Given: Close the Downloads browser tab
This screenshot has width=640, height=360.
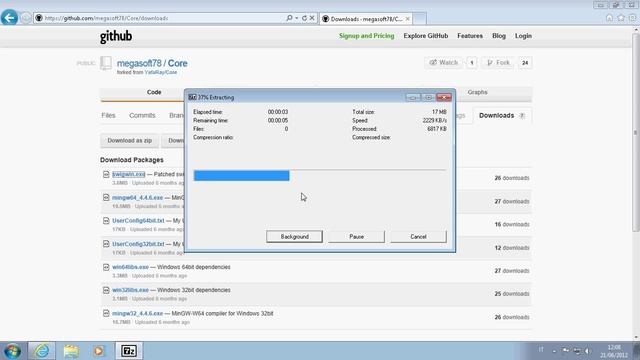Looking at the screenshot, I should tap(407, 19).
